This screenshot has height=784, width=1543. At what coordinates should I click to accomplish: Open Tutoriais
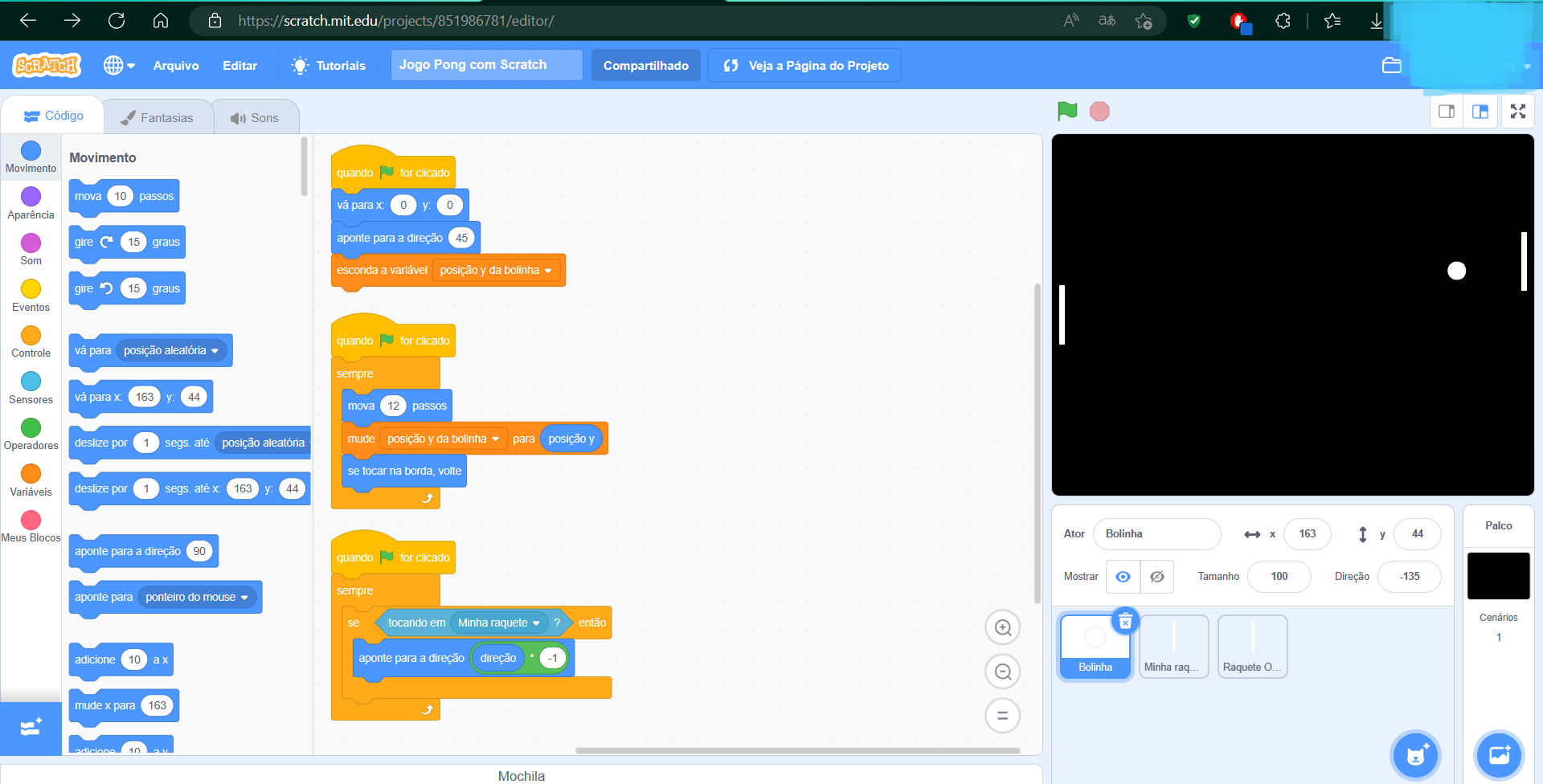(329, 66)
